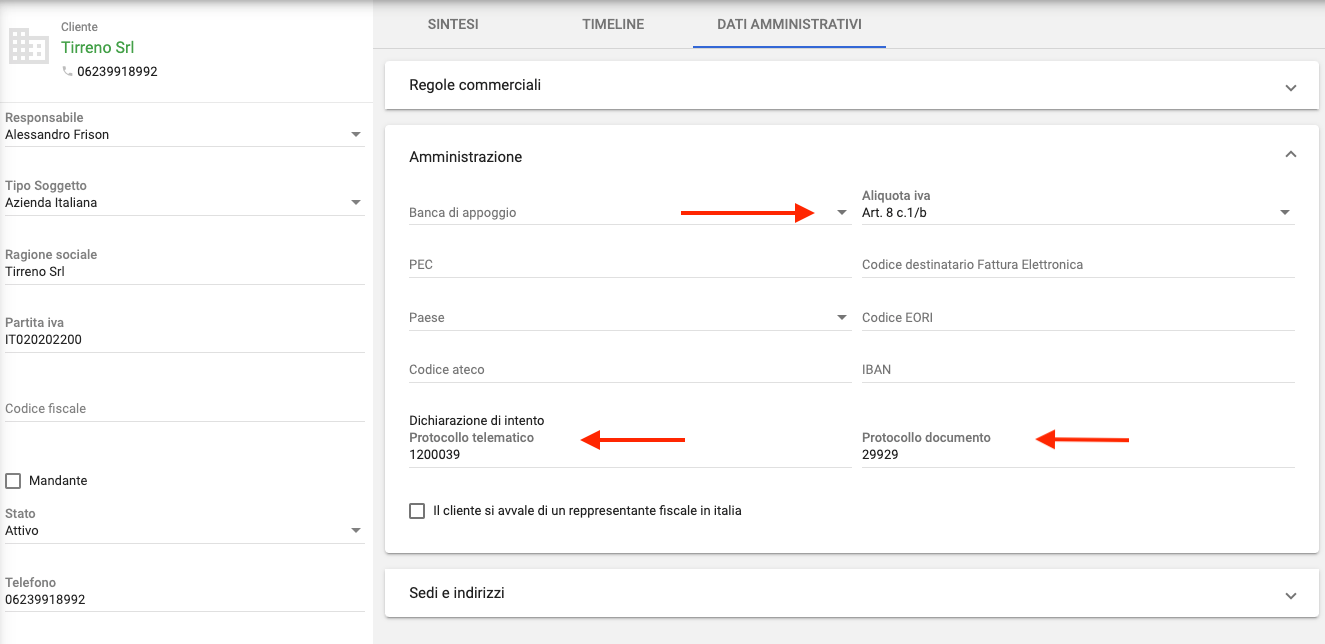Image resolution: width=1325 pixels, height=644 pixels.
Task: Click the PEC input field
Action: click(600, 264)
